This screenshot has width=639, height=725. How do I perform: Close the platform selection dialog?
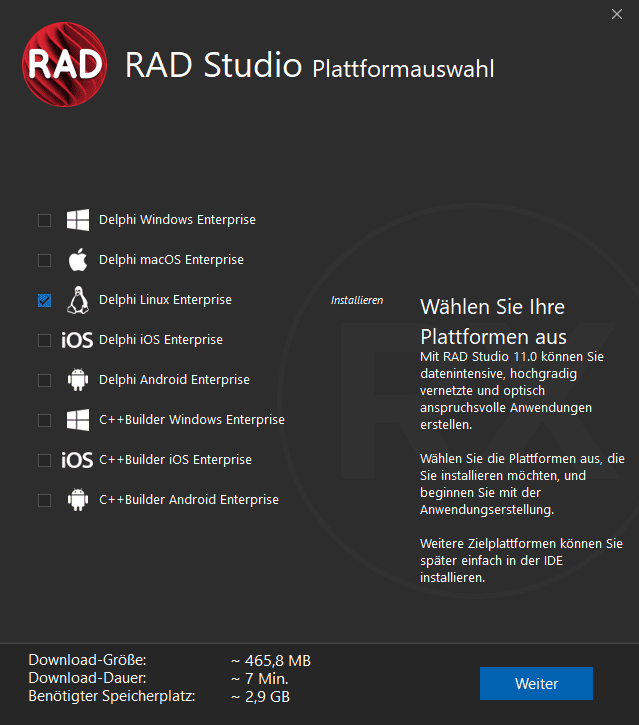click(x=617, y=14)
